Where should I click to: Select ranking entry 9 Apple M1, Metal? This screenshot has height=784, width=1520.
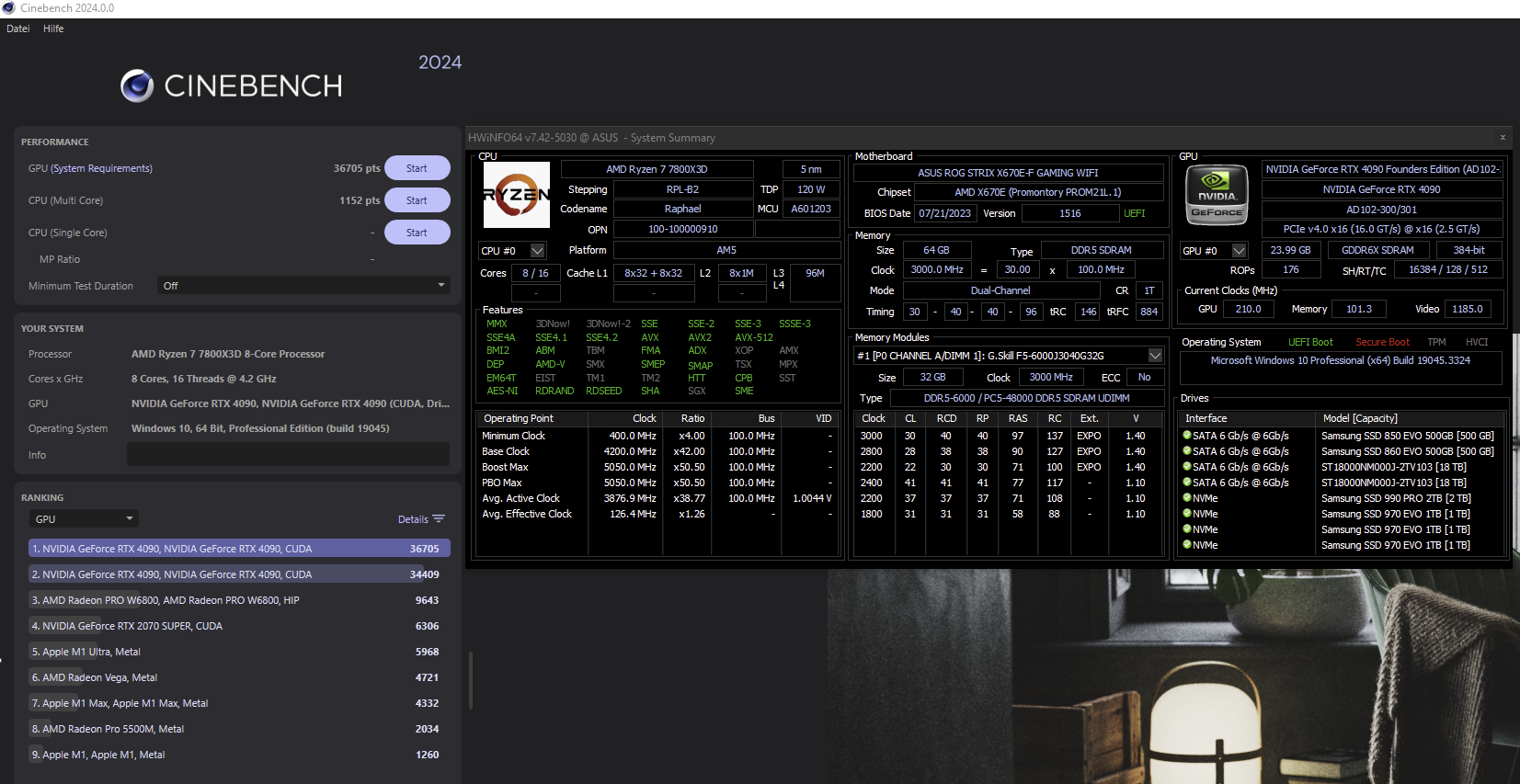(239, 755)
